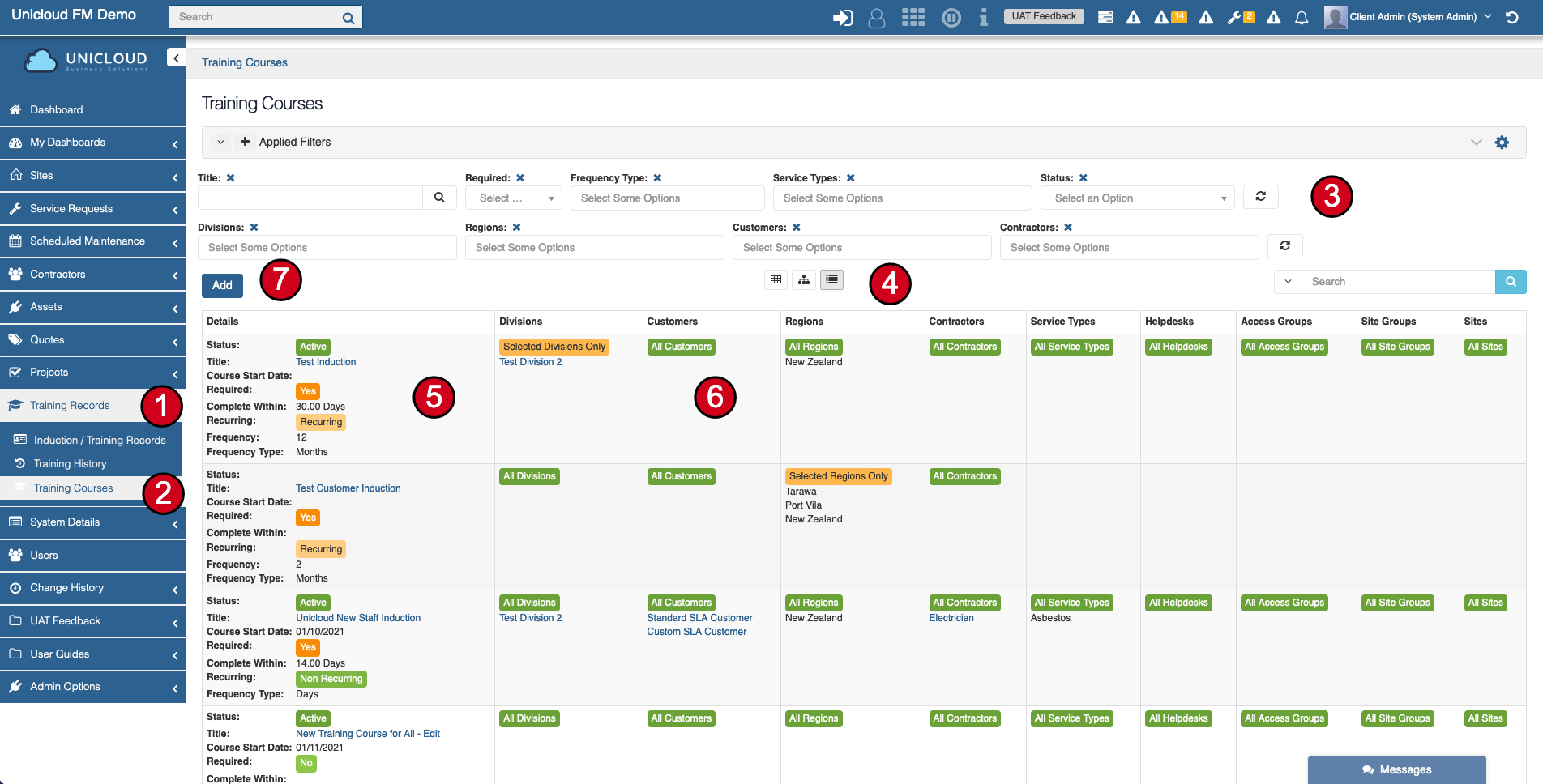
Task: Open the apps grid icon
Action: (913, 17)
